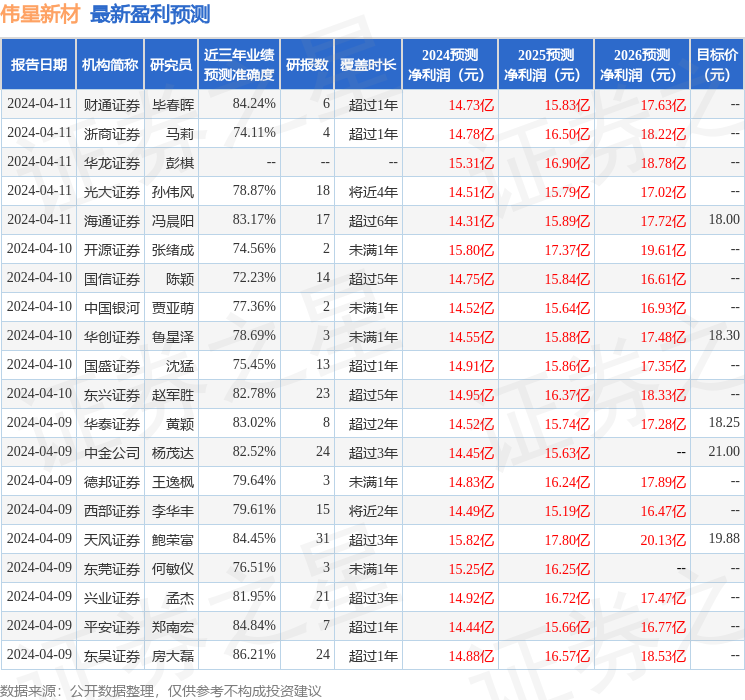Click analyst name 毕春晖
This screenshot has width=745, height=700.
[173, 105]
